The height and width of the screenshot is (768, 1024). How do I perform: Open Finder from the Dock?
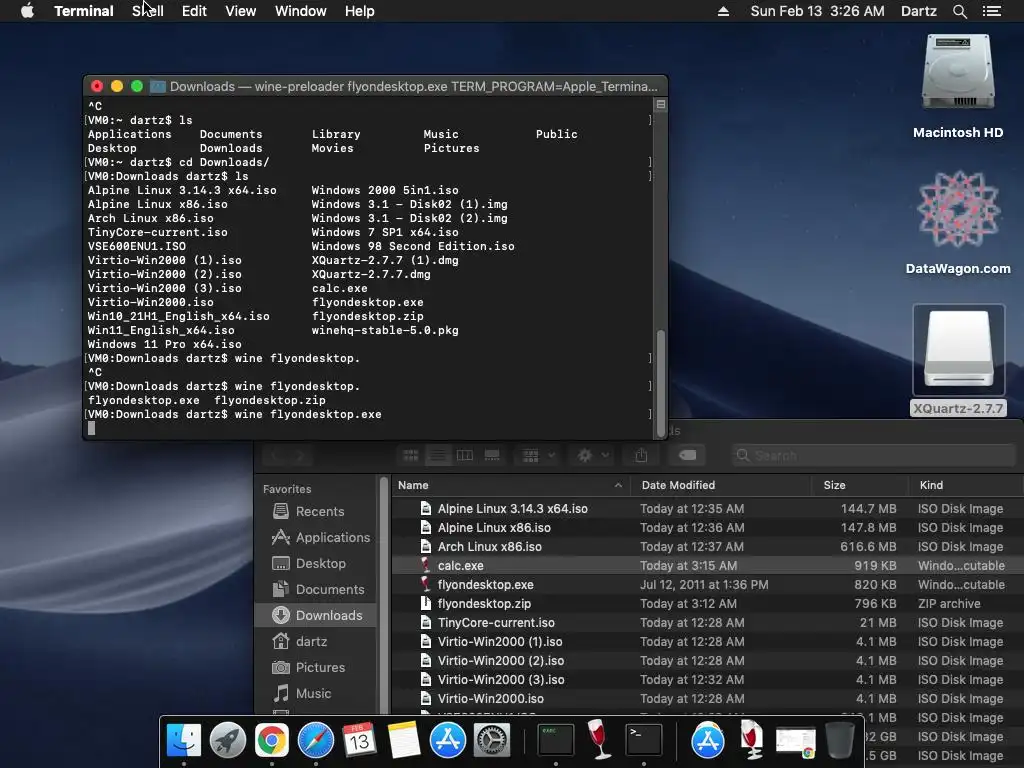point(184,740)
